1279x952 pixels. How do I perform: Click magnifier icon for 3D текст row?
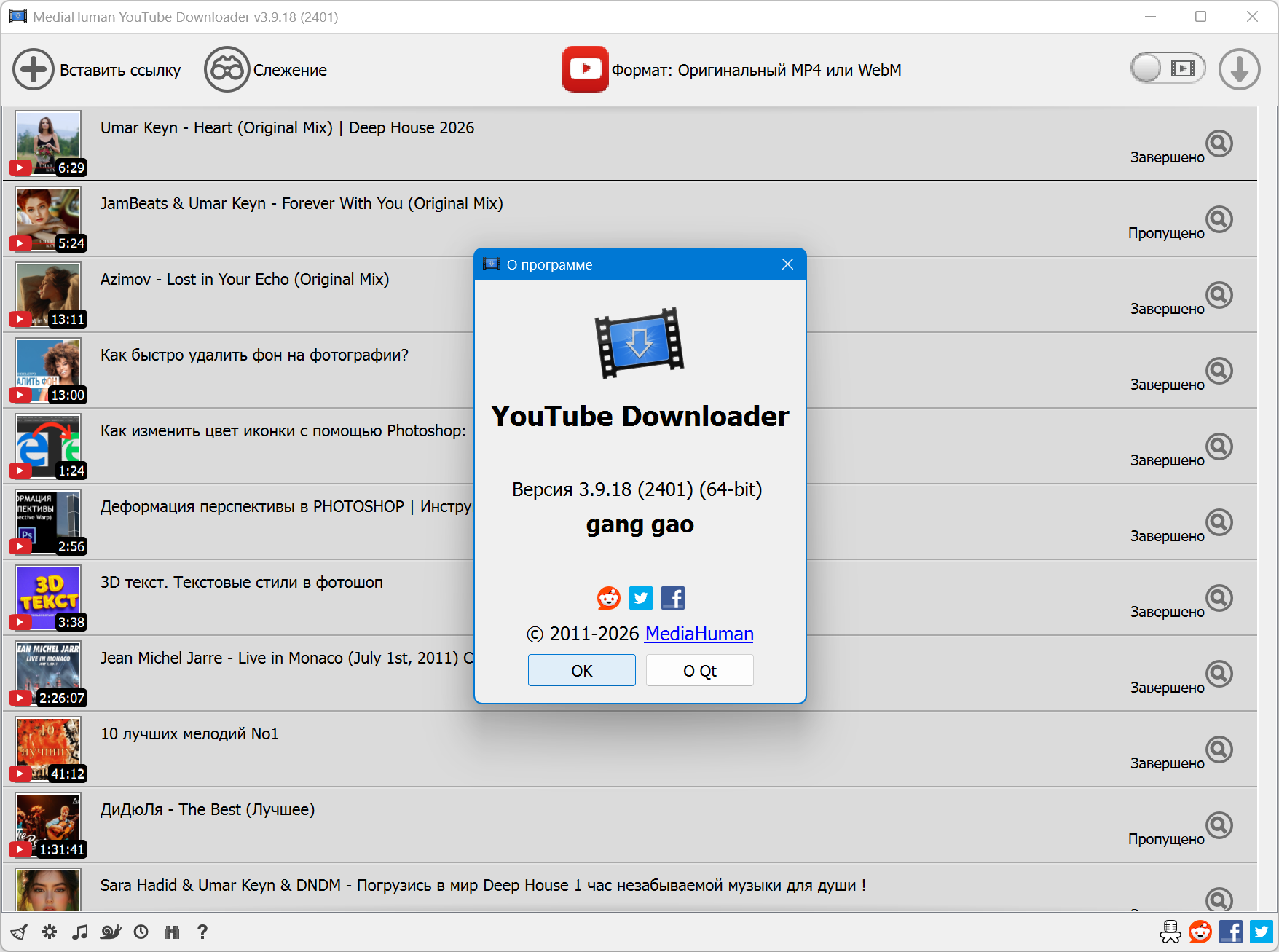pyautogui.click(x=1219, y=598)
